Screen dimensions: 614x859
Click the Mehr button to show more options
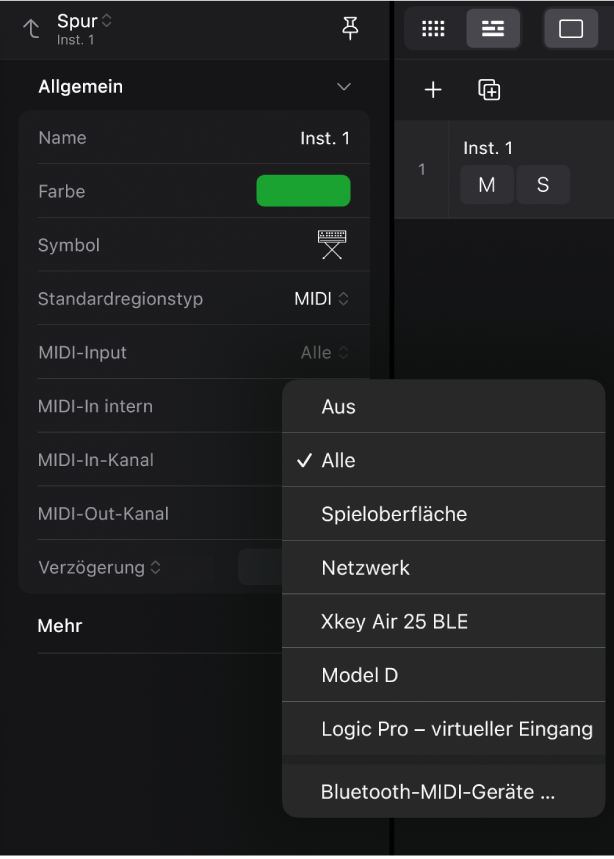59,626
